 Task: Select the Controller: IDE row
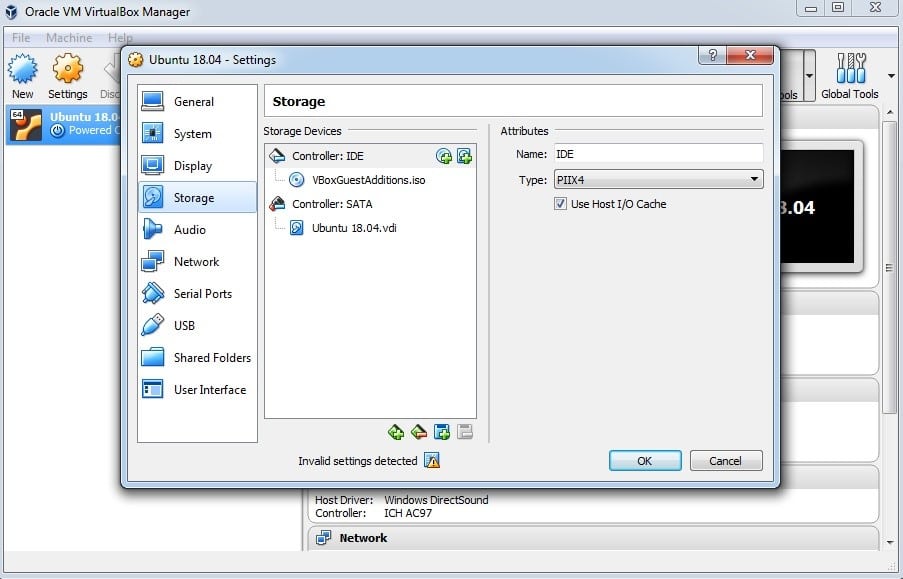pyautogui.click(x=370, y=156)
